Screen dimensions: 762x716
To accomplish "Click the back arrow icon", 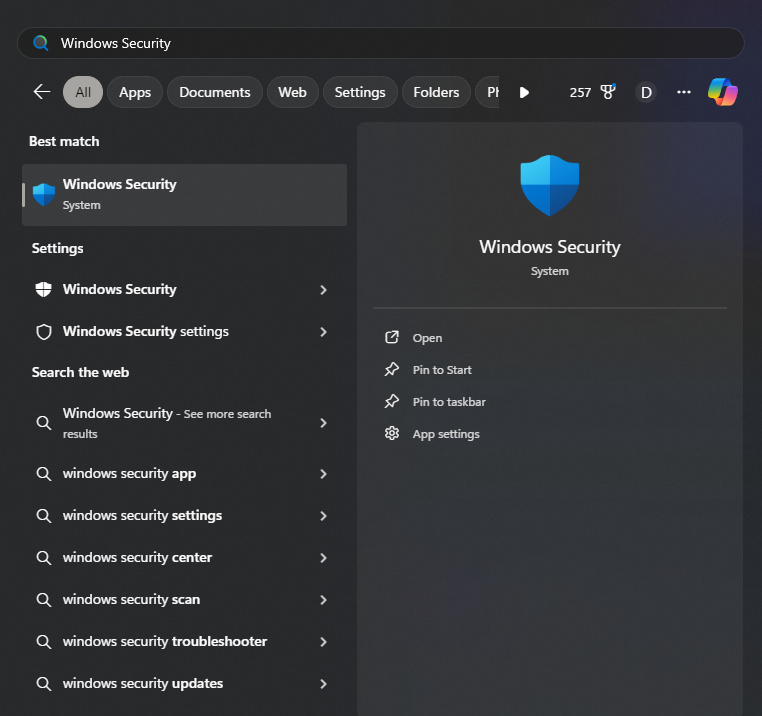I will 41,92.
